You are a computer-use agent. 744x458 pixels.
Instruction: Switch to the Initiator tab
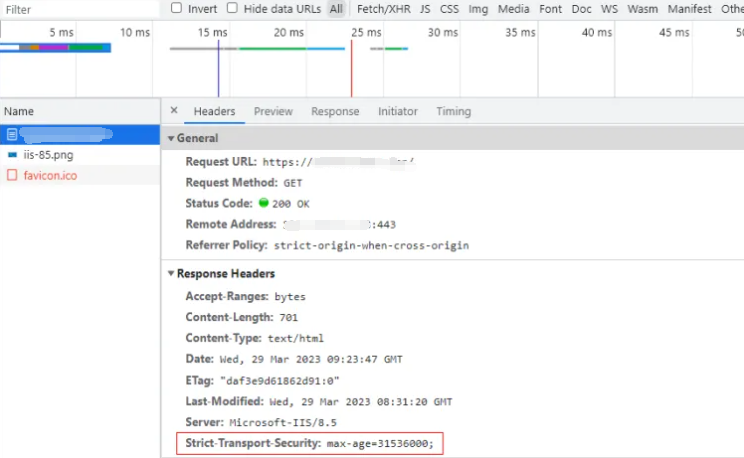click(x=397, y=111)
